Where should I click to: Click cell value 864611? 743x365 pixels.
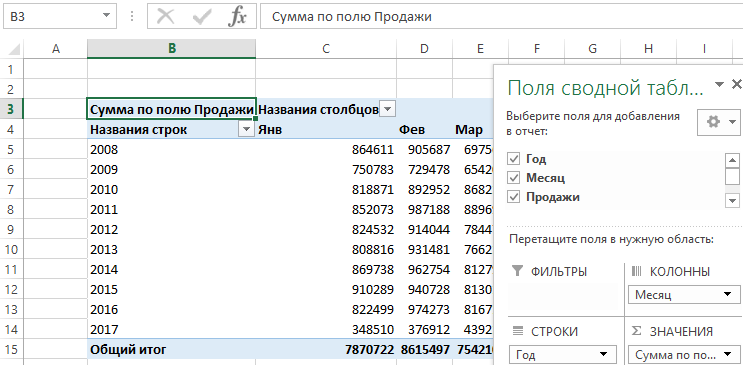(x=326, y=150)
